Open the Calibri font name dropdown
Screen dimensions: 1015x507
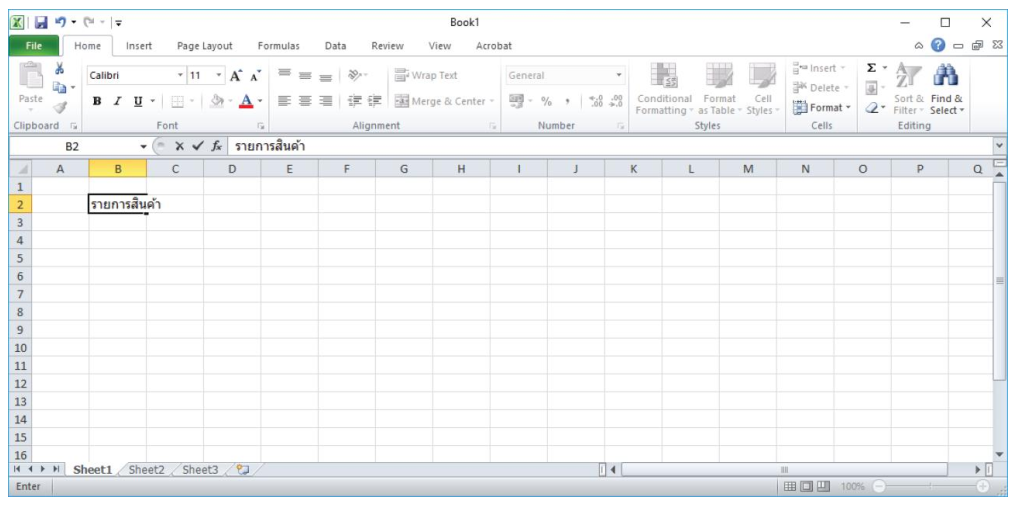181,75
